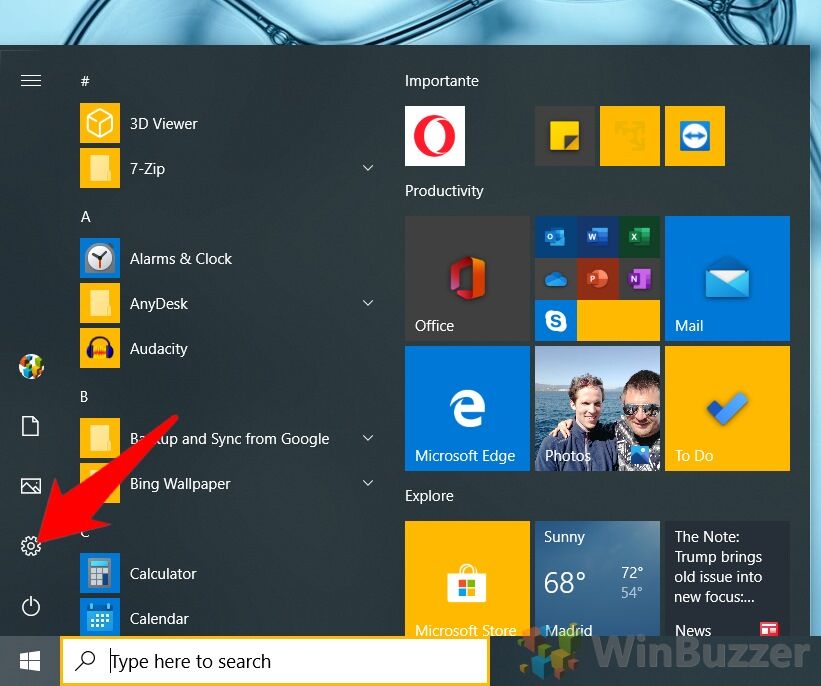This screenshot has width=821, height=686.
Task: Open the Madrid weather tile
Action: (597, 579)
